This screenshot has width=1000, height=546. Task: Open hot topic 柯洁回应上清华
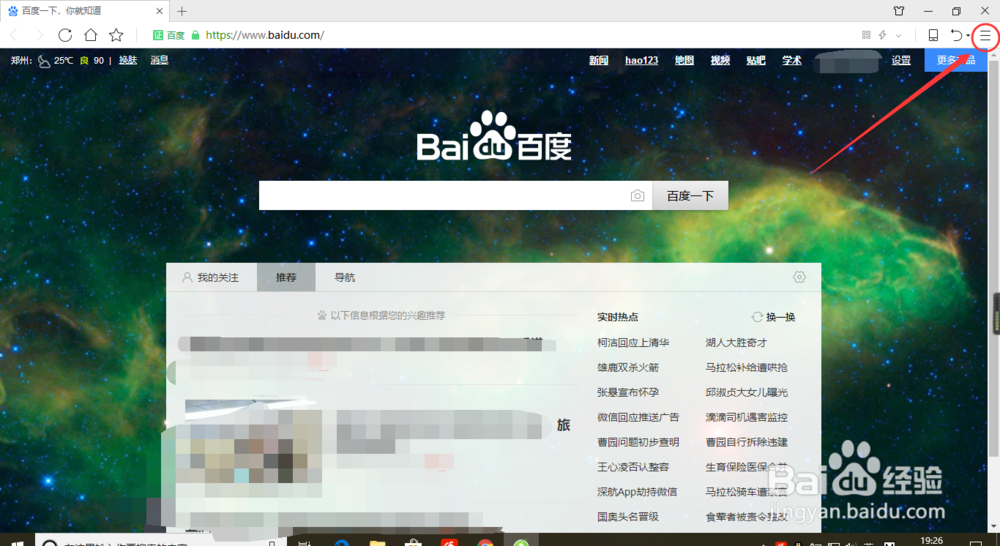[x=633, y=343]
